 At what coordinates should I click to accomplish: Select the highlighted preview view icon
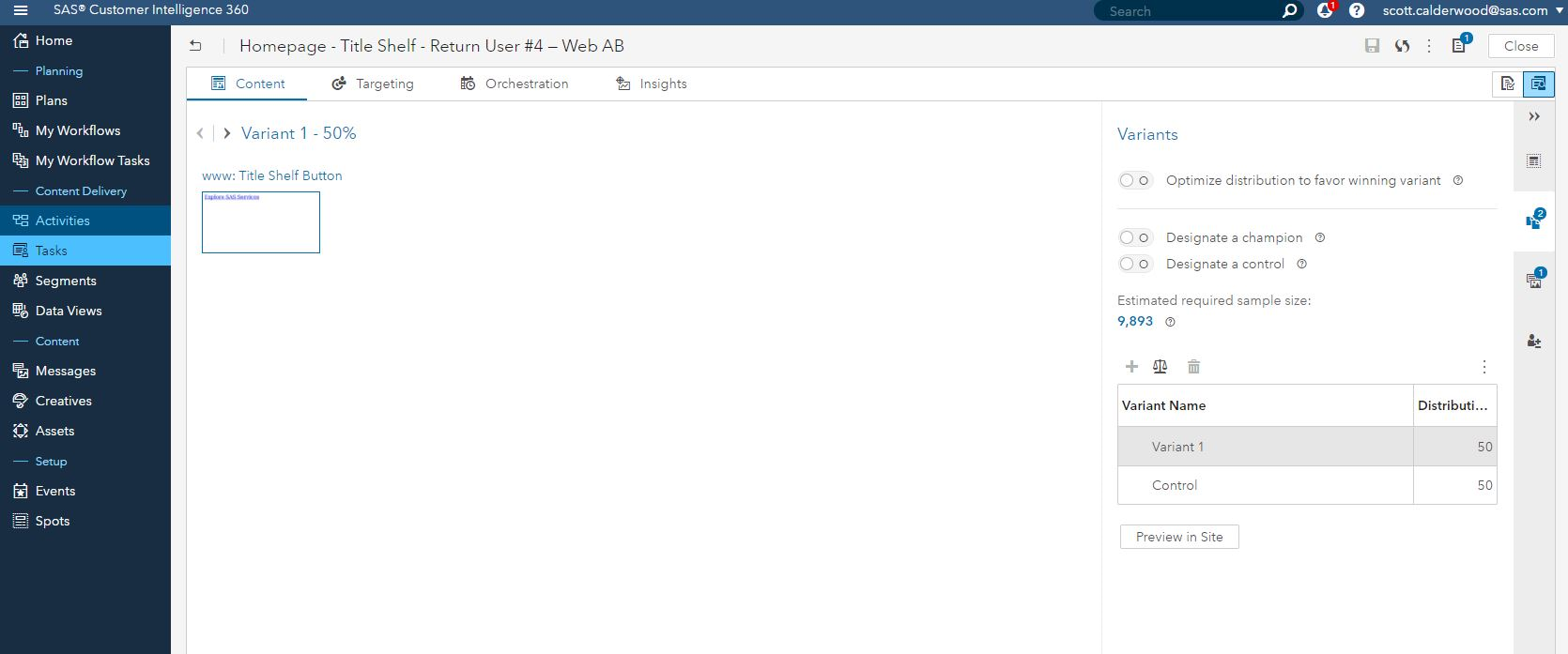1539,84
